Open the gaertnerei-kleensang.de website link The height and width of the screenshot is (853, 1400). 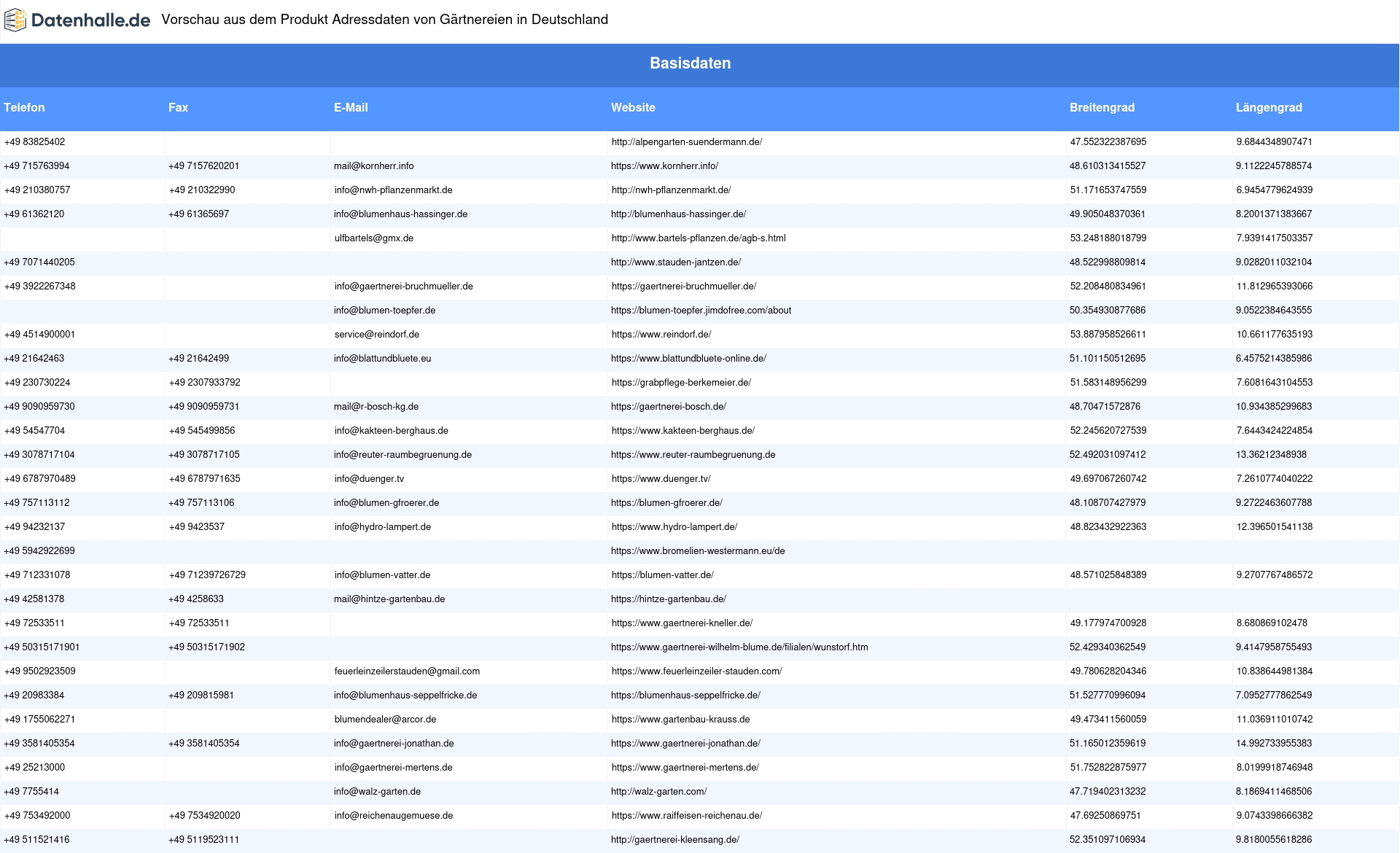point(675,840)
